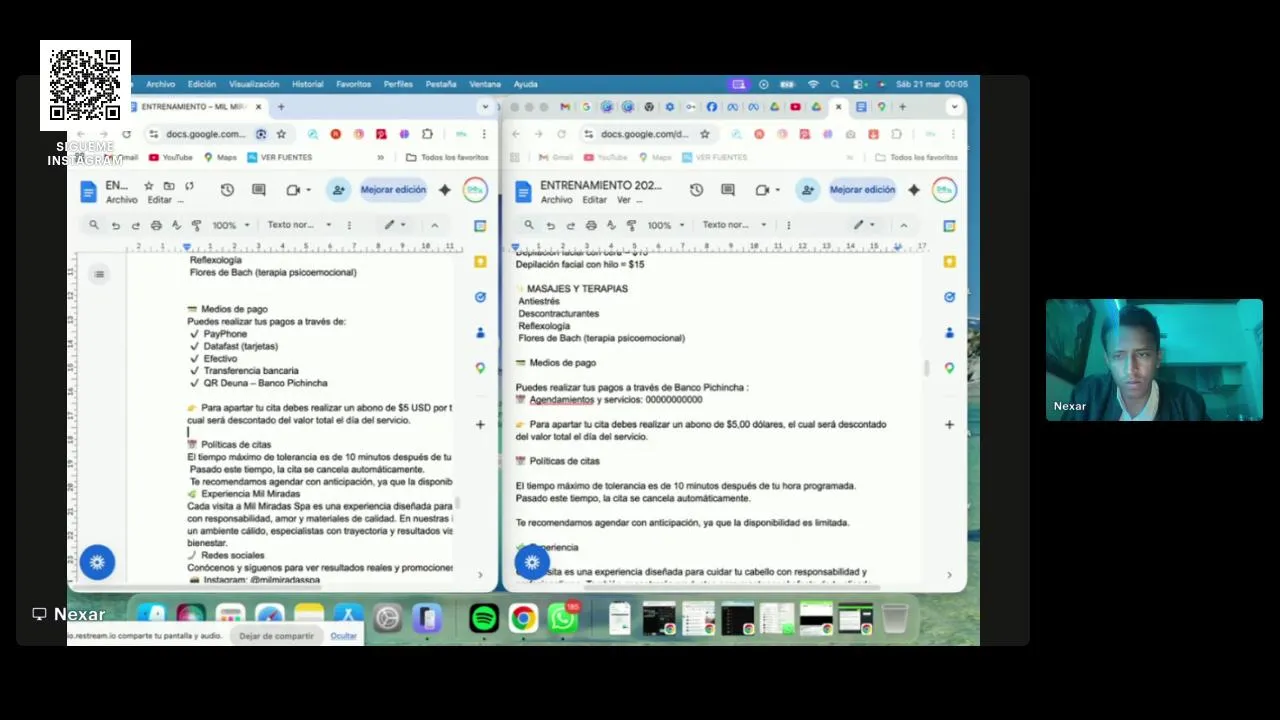Move the left document using folder icon

click(169, 186)
